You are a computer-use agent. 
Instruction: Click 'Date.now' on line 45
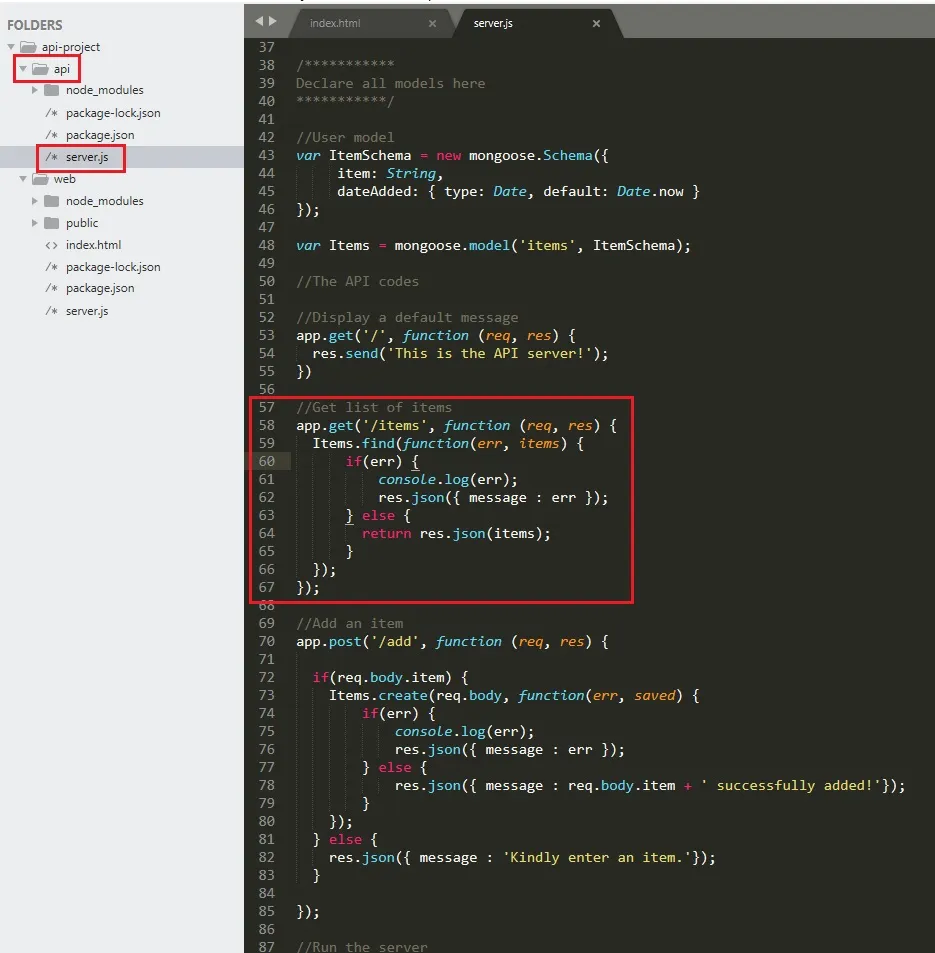[x=650, y=191]
